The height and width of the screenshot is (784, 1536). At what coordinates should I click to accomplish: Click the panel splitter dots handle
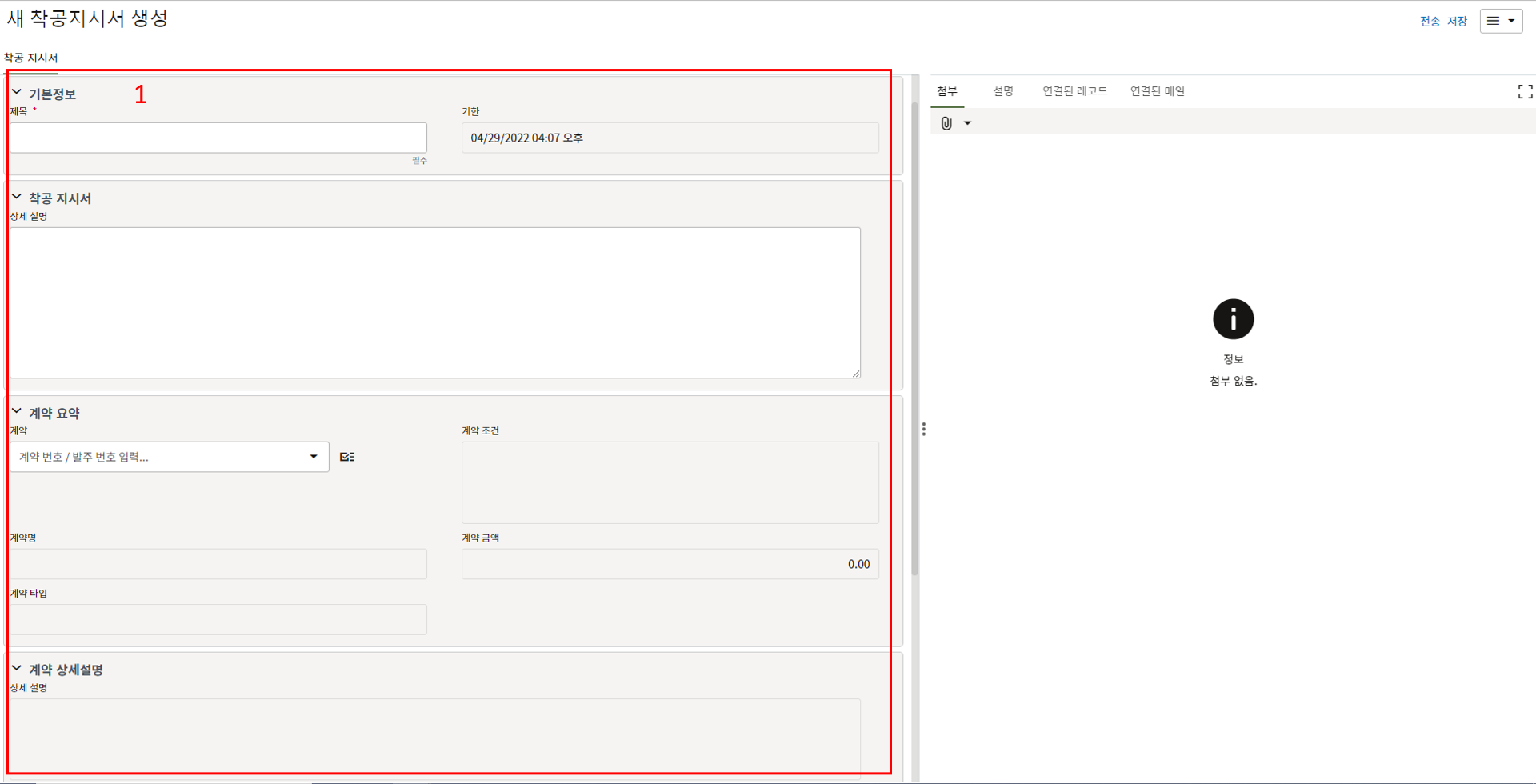924,430
